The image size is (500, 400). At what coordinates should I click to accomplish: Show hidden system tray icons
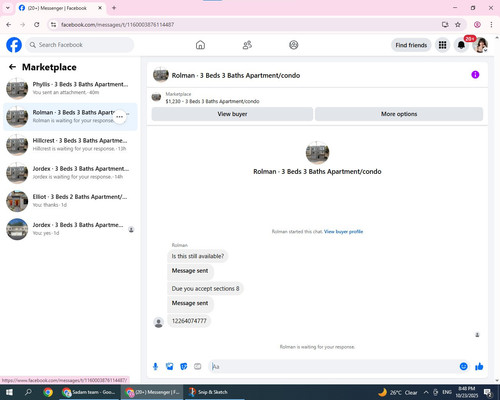point(426,392)
